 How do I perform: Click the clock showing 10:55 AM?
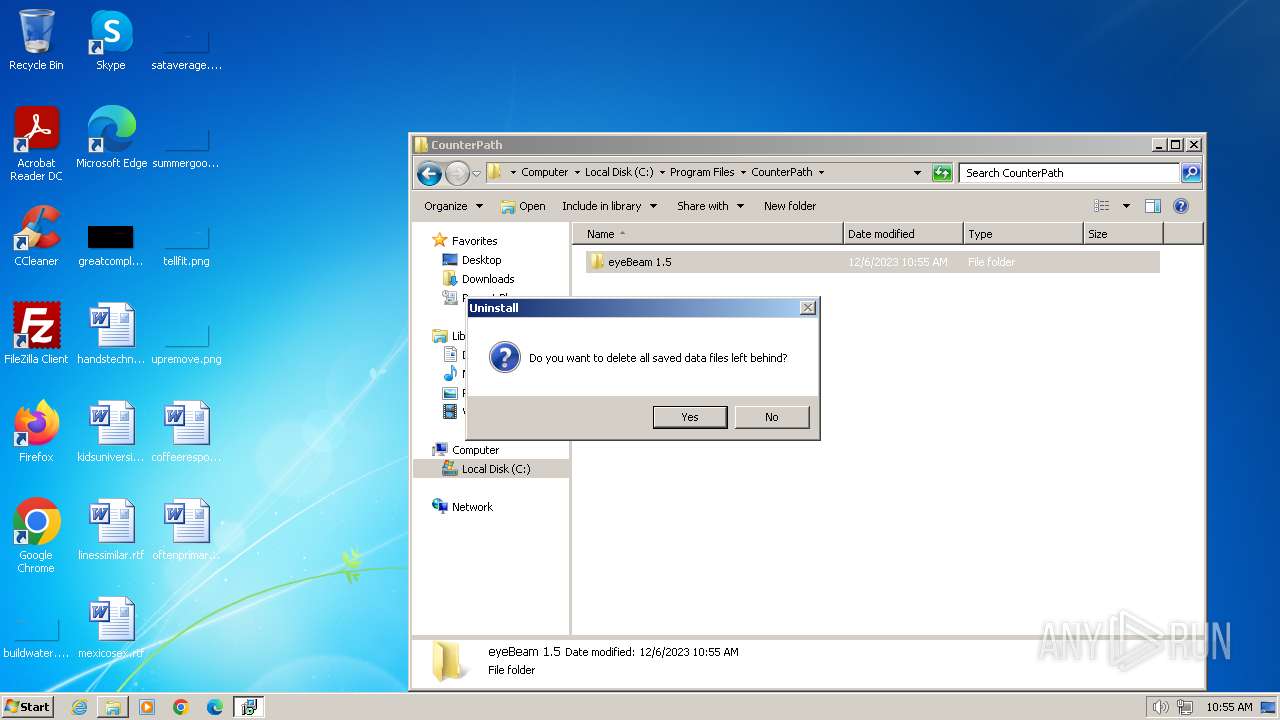(x=1229, y=707)
